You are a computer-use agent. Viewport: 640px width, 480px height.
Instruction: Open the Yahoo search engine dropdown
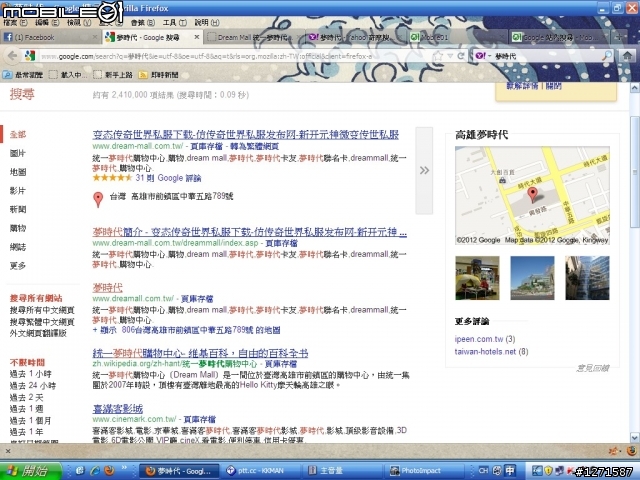[482, 56]
